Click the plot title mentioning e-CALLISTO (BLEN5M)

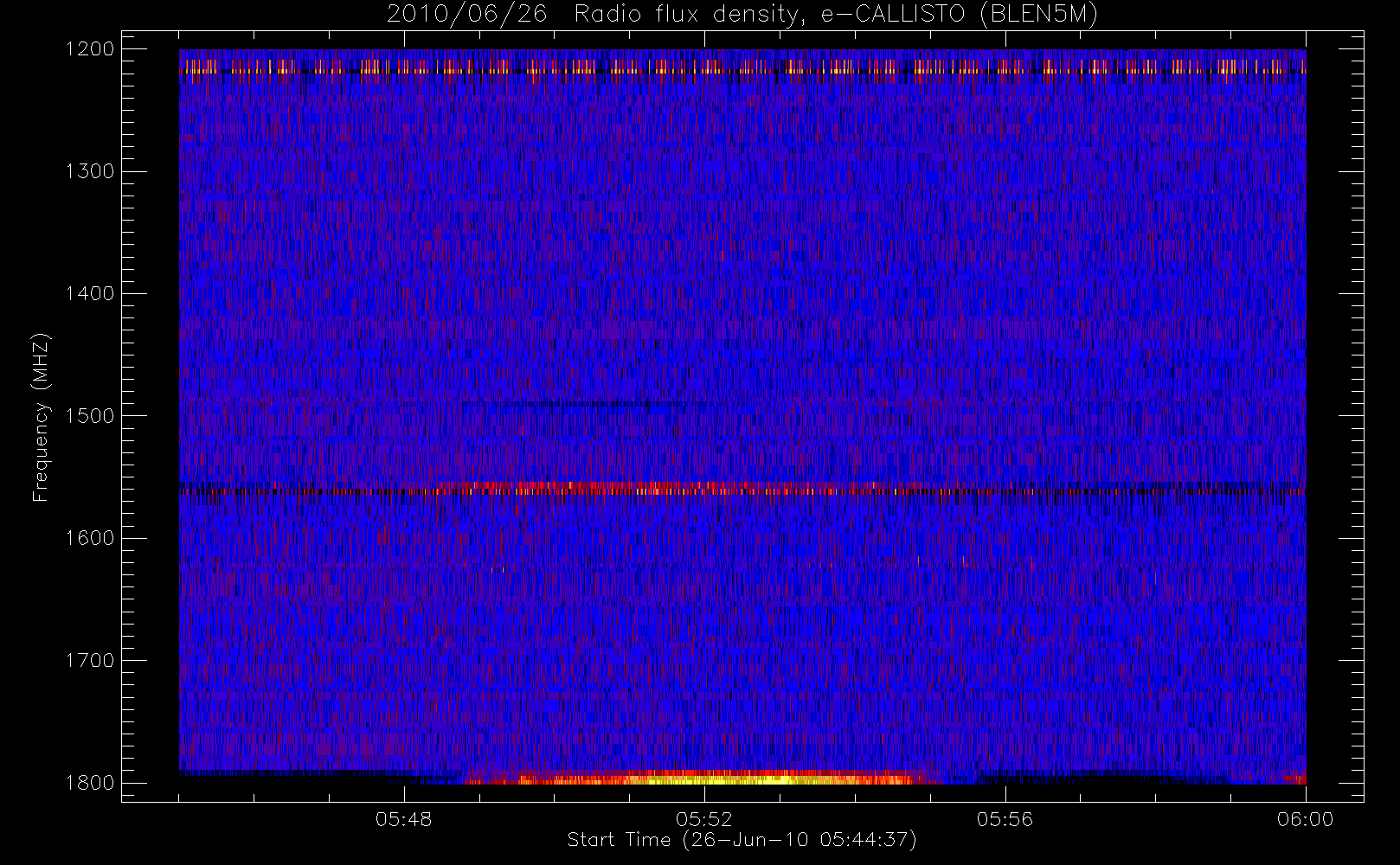pyautogui.click(x=742, y=15)
